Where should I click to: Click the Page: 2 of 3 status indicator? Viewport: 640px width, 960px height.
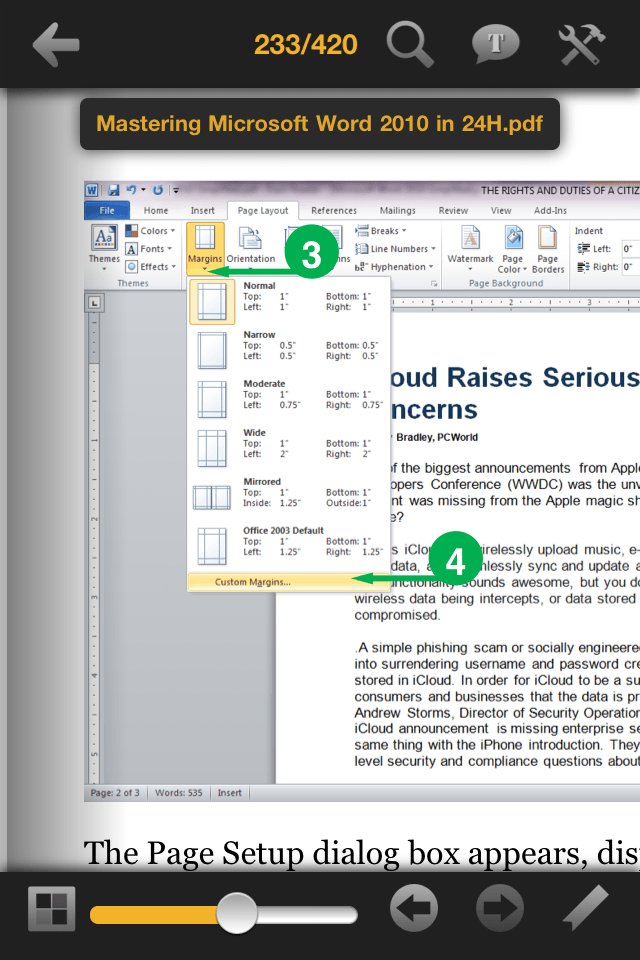[x=115, y=793]
